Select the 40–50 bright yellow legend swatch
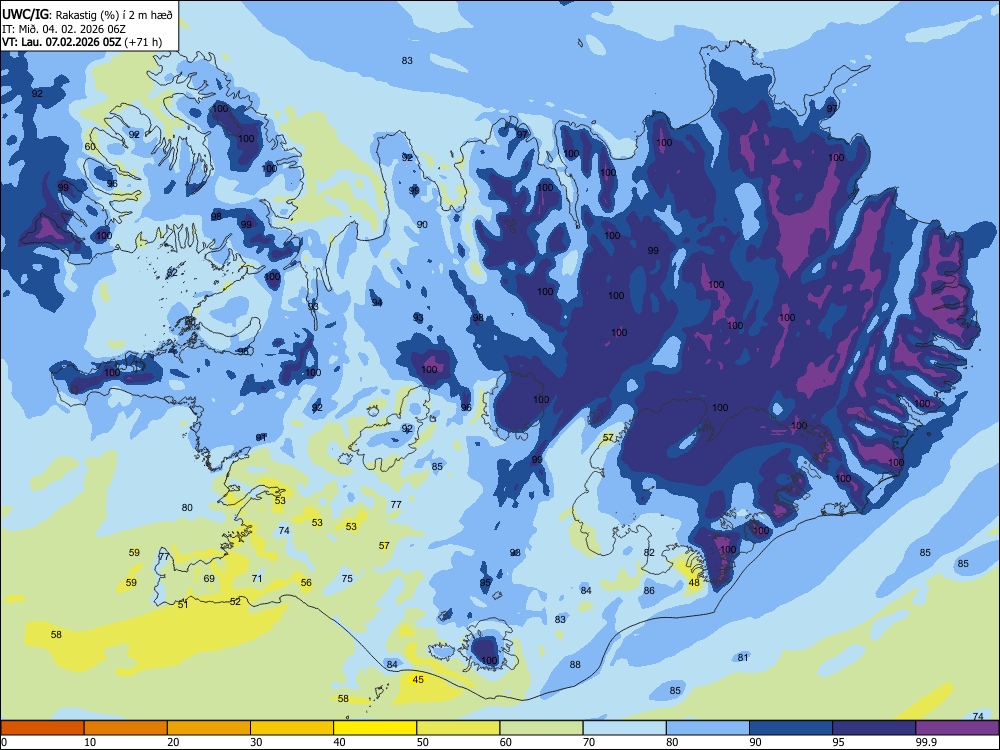 tap(375, 728)
